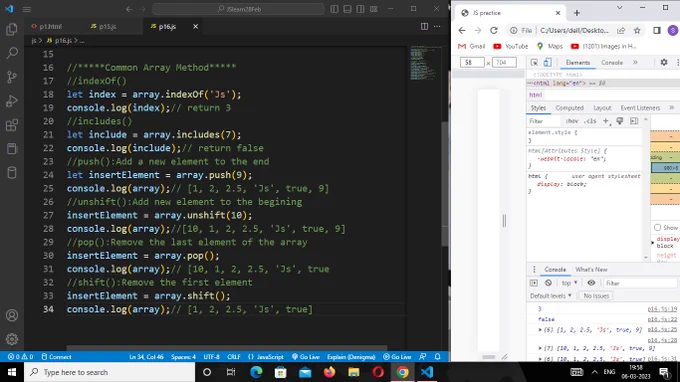Bookmark this page with the star icon
Viewport: 680px width, 382px height.
pos(637,30)
